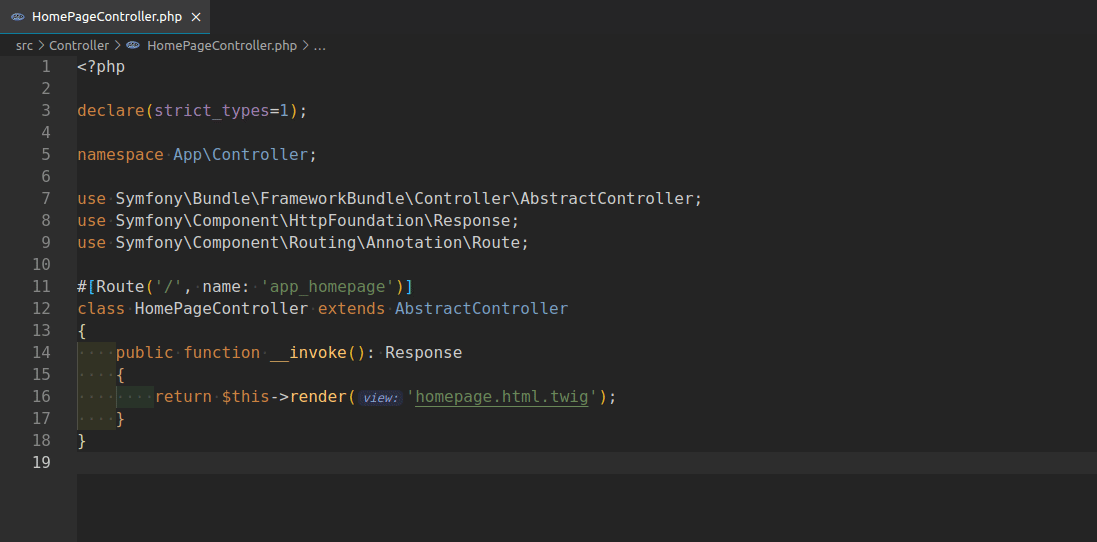Click the 'Response' return type
1097x542 pixels.
[x=423, y=352]
